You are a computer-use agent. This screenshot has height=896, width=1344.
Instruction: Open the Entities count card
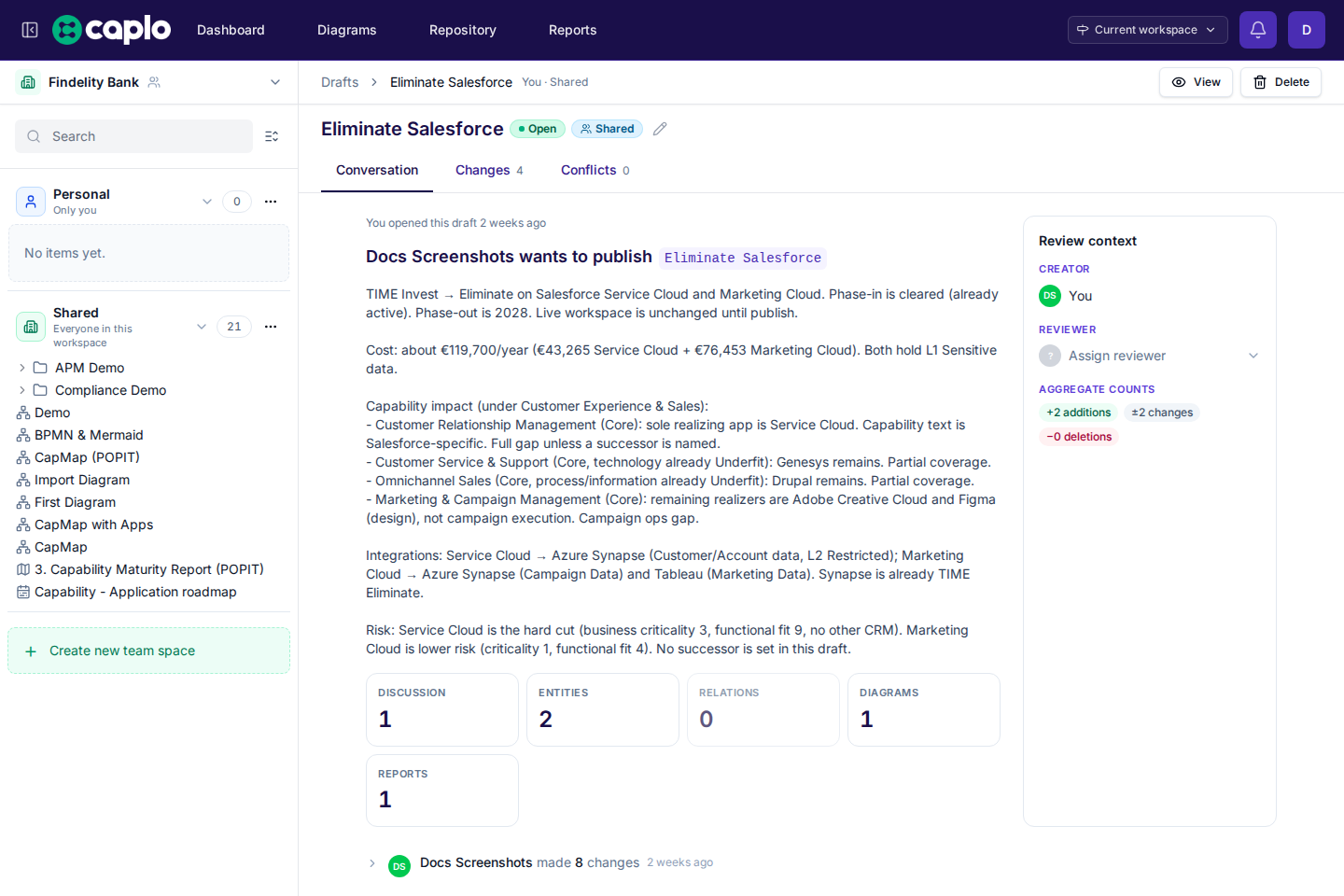pyautogui.click(x=603, y=709)
